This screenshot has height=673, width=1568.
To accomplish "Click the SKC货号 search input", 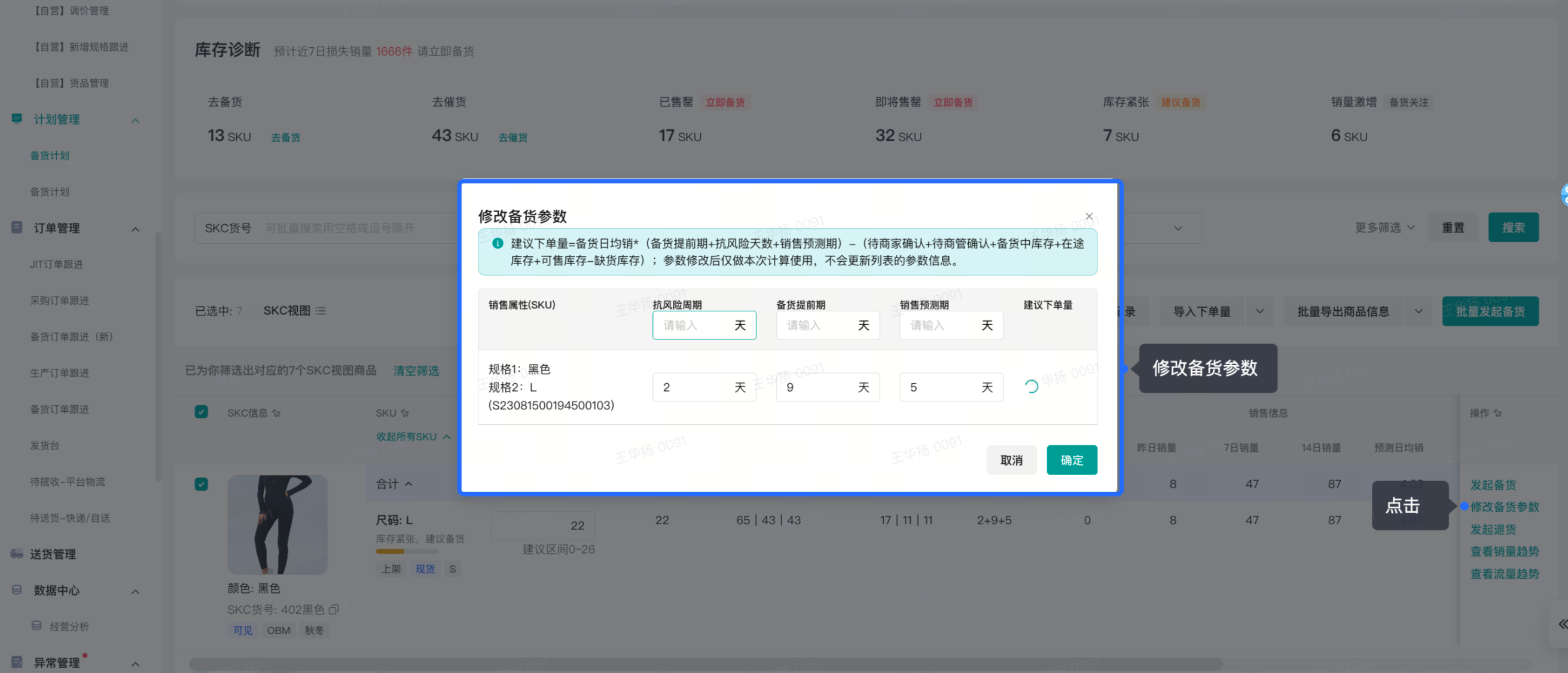I will 359,228.
